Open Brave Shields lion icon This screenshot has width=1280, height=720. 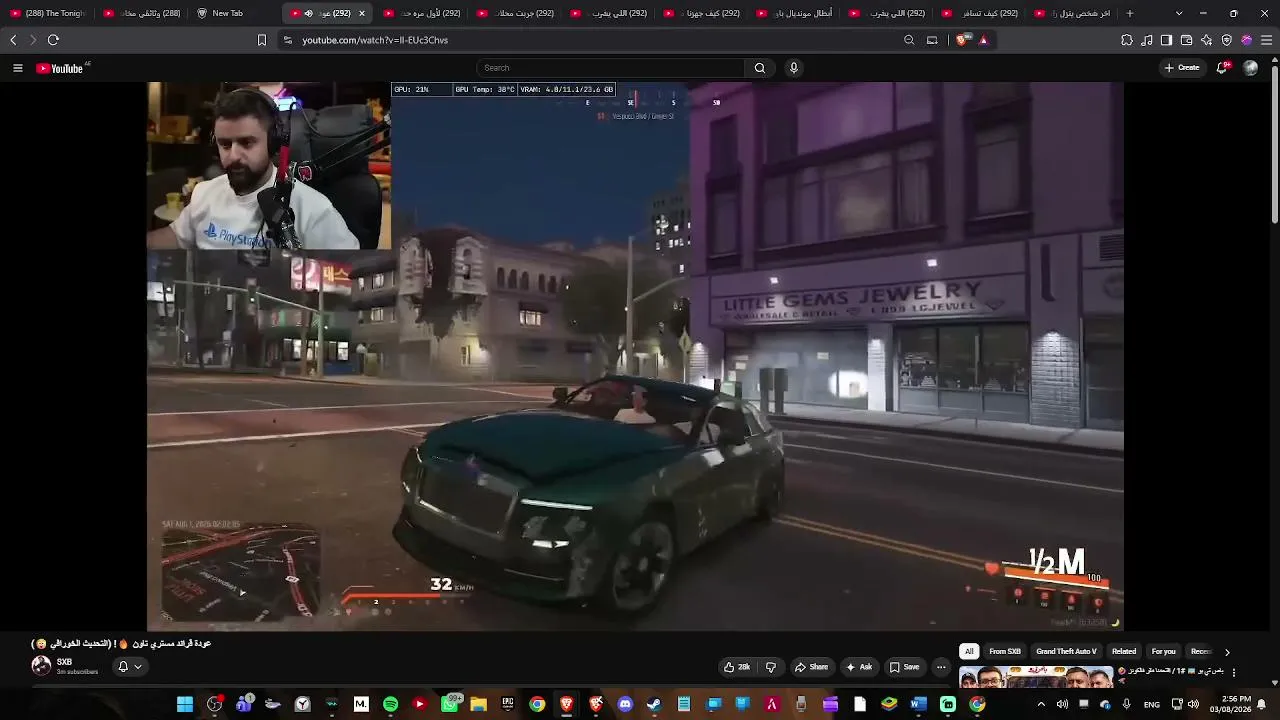[x=962, y=40]
